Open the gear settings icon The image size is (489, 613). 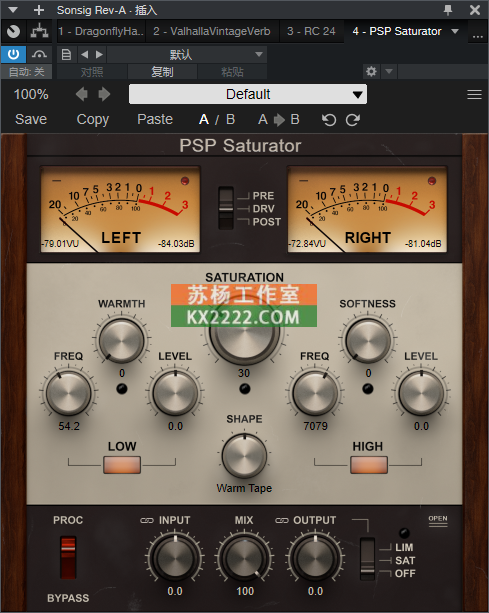point(371,72)
